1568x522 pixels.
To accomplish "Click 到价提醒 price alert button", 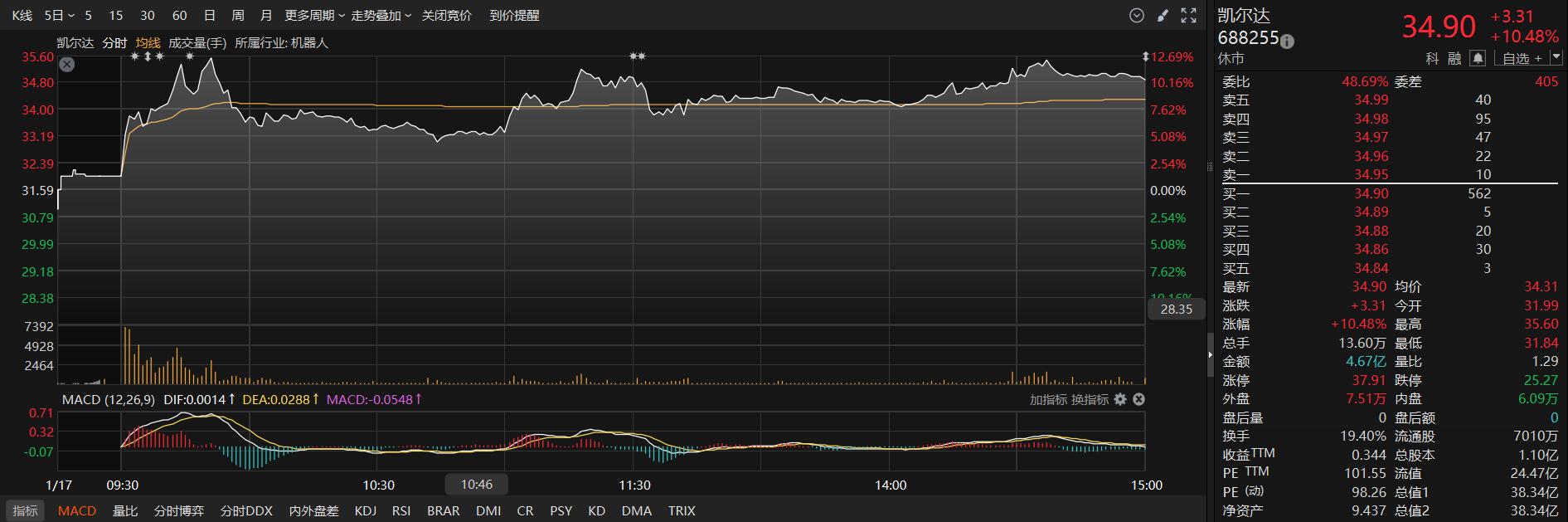I will 514,15.
